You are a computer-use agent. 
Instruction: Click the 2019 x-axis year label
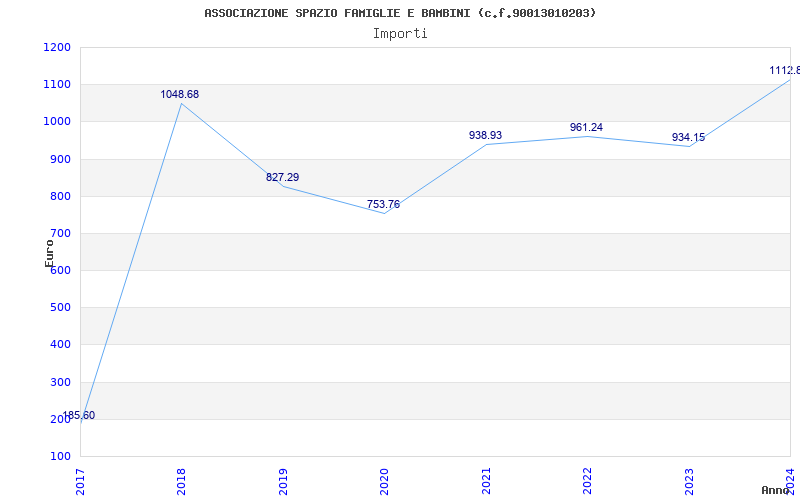[283, 481]
